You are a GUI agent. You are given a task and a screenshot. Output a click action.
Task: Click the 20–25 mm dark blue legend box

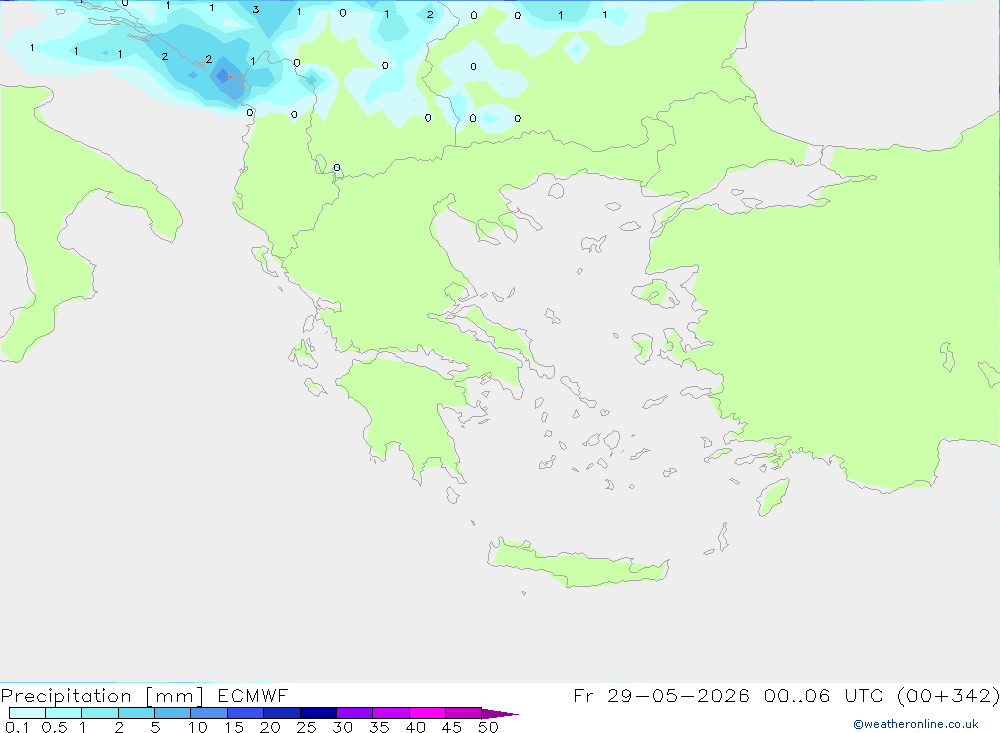[x=282, y=713]
